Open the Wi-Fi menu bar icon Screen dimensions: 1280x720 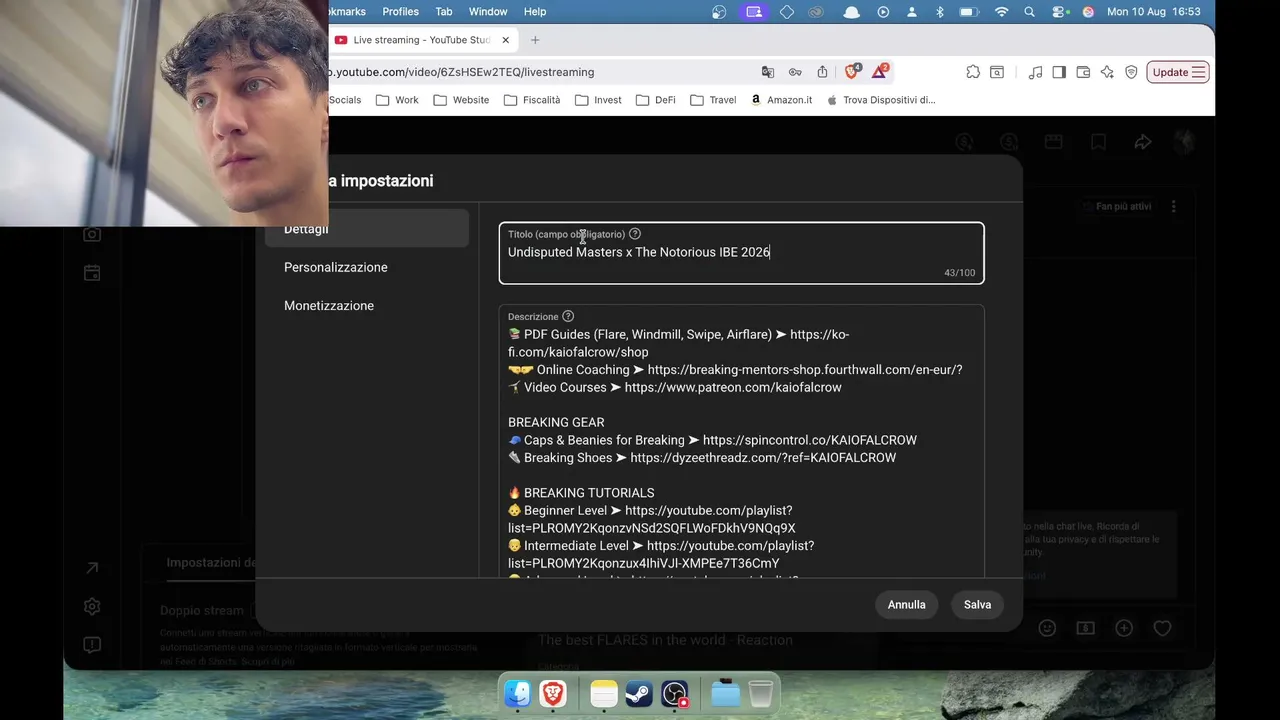click(1001, 12)
